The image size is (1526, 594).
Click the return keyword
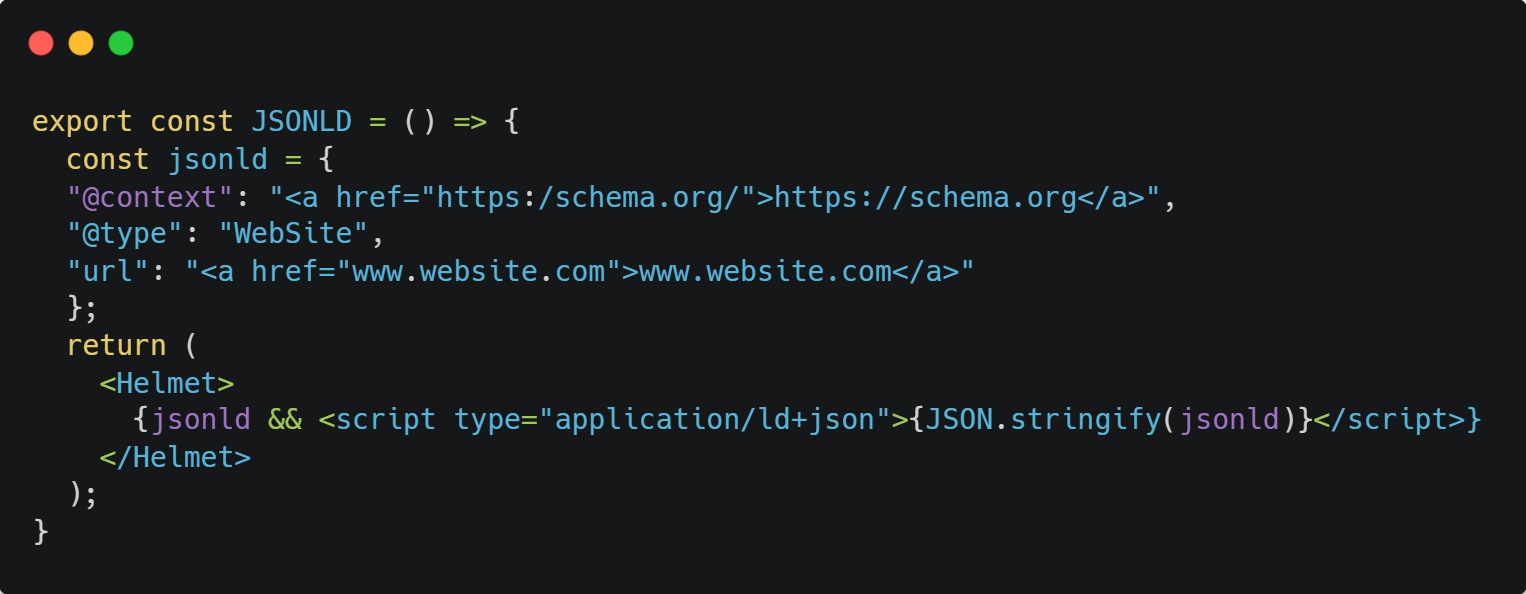(x=116, y=345)
